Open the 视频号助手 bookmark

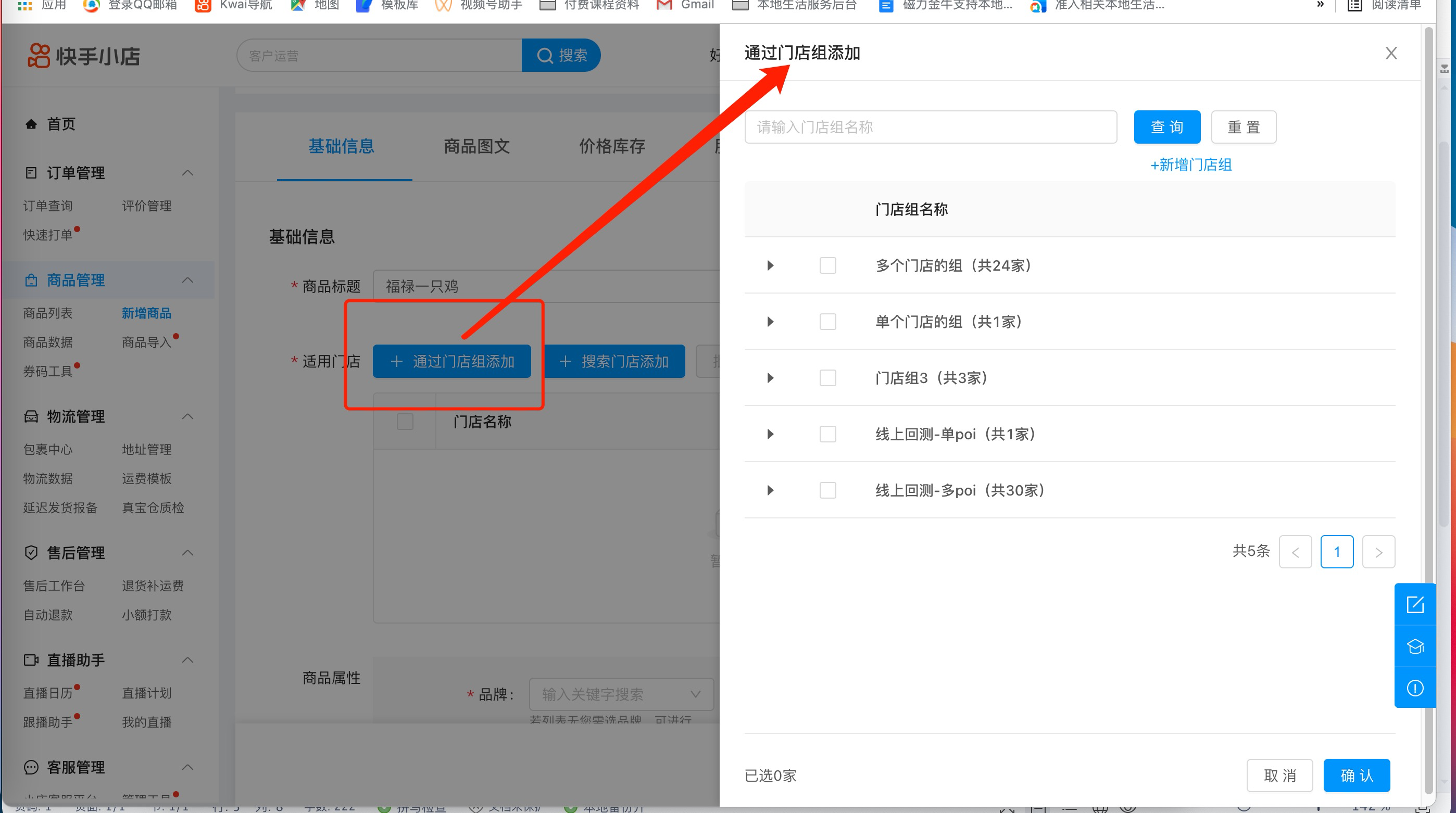[479, 5]
